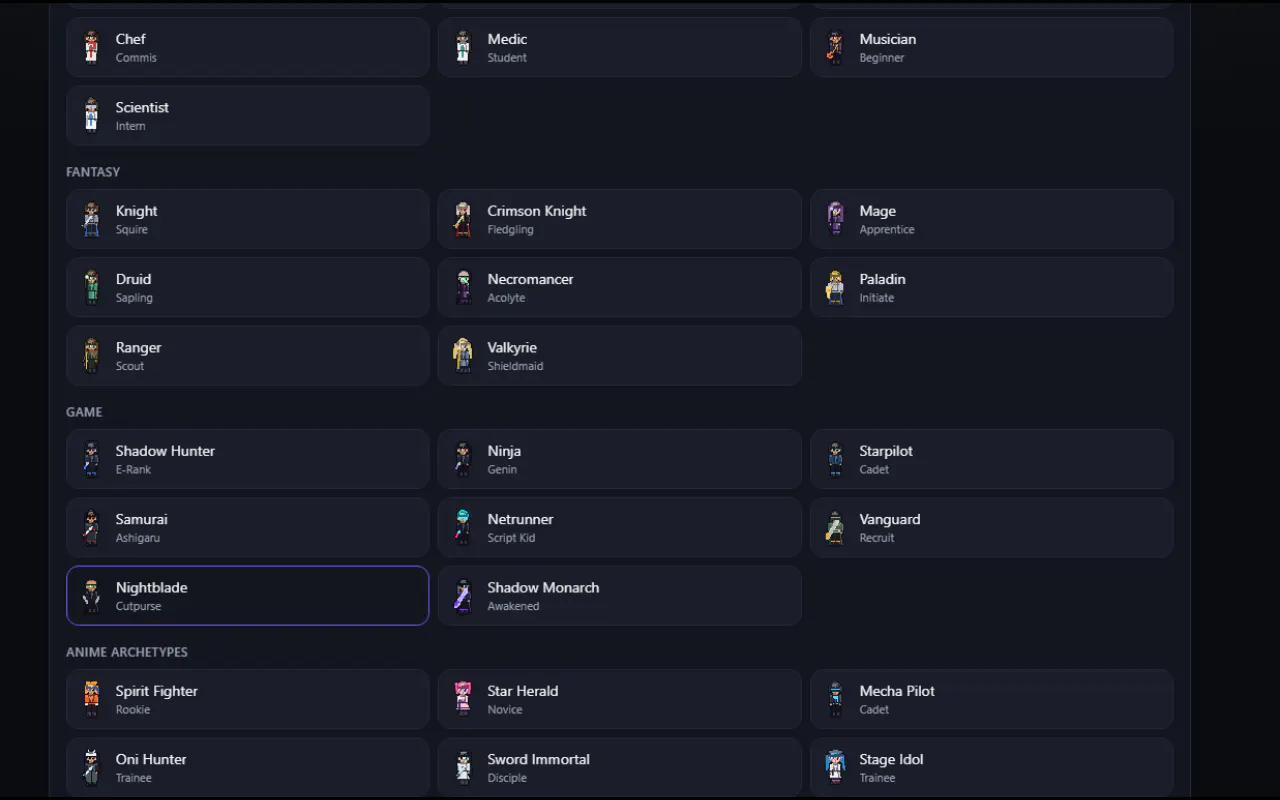Click the Star Herald pink sprite
The height and width of the screenshot is (800, 1280).
[x=463, y=699]
